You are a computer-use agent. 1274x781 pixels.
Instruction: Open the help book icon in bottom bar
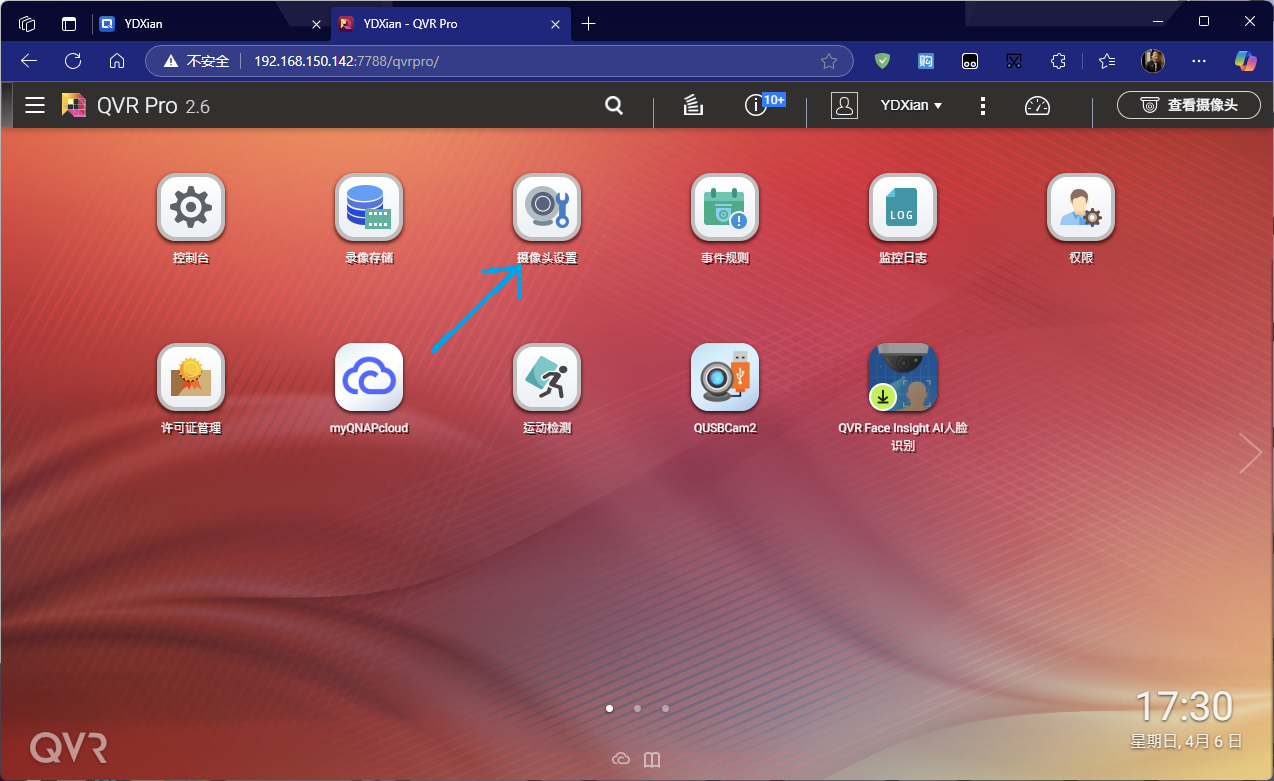(x=652, y=759)
